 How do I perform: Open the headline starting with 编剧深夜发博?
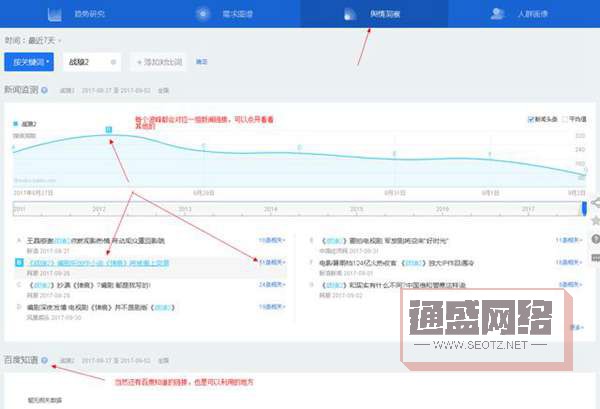coord(101,307)
